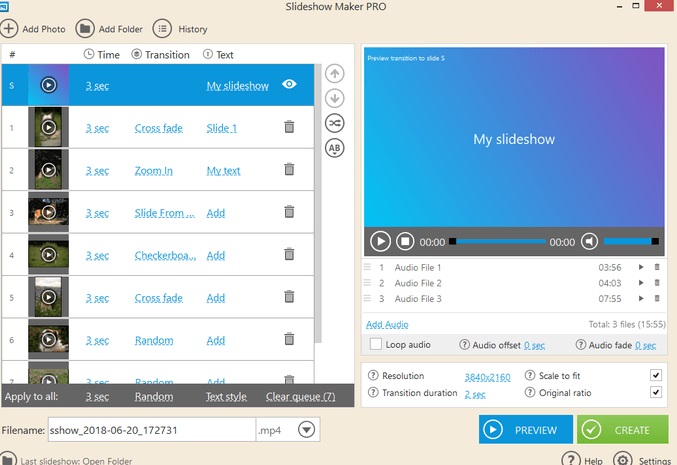677x465 pixels.
Task: Open the History menu
Action: coord(162,28)
